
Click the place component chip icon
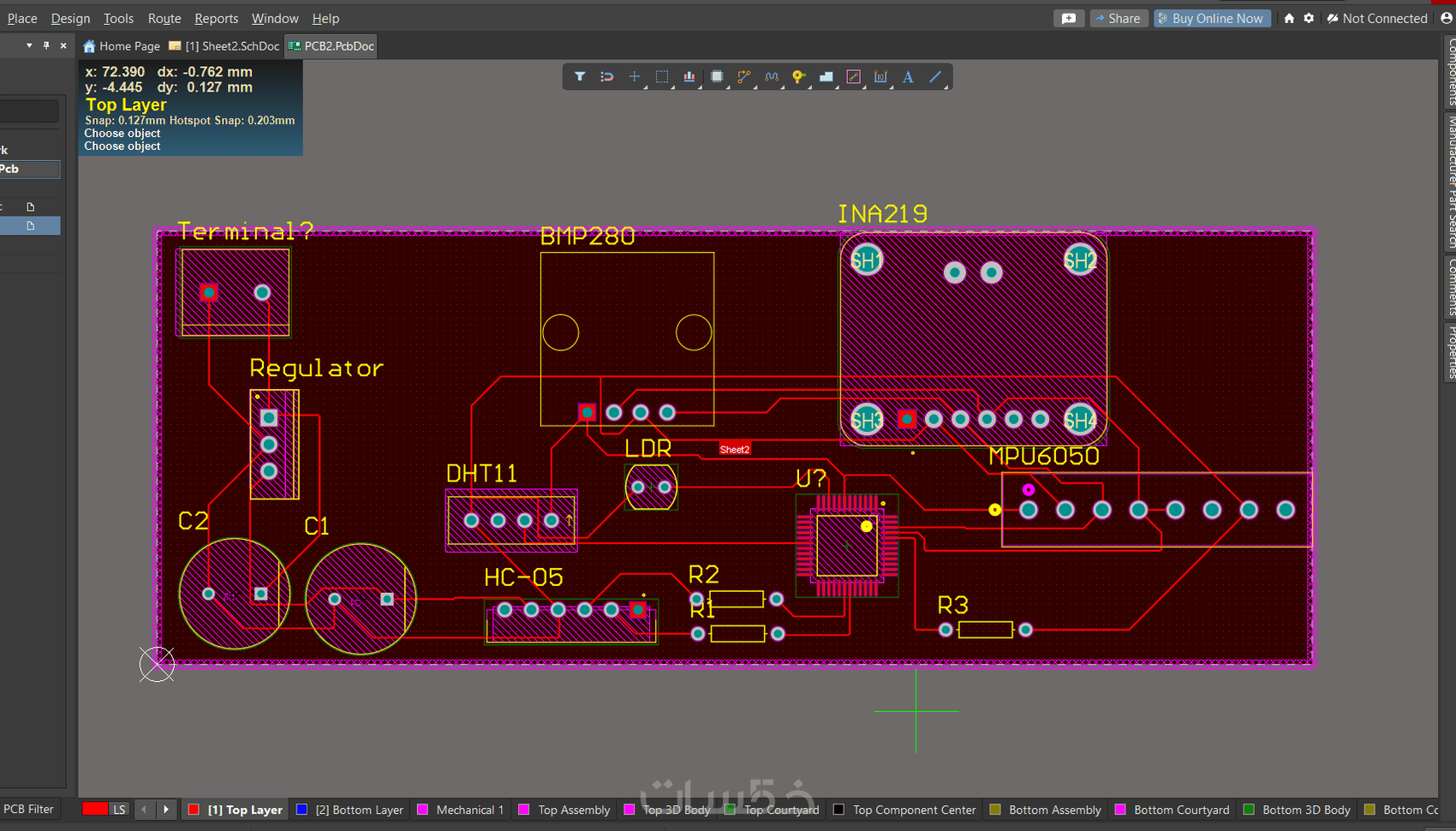pyautogui.click(x=717, y=77)
